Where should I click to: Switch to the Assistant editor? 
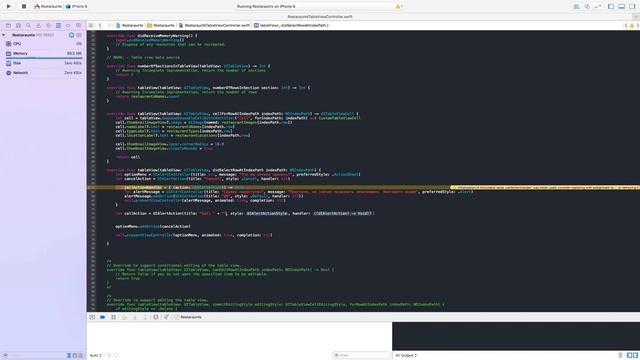coord(587,7)
